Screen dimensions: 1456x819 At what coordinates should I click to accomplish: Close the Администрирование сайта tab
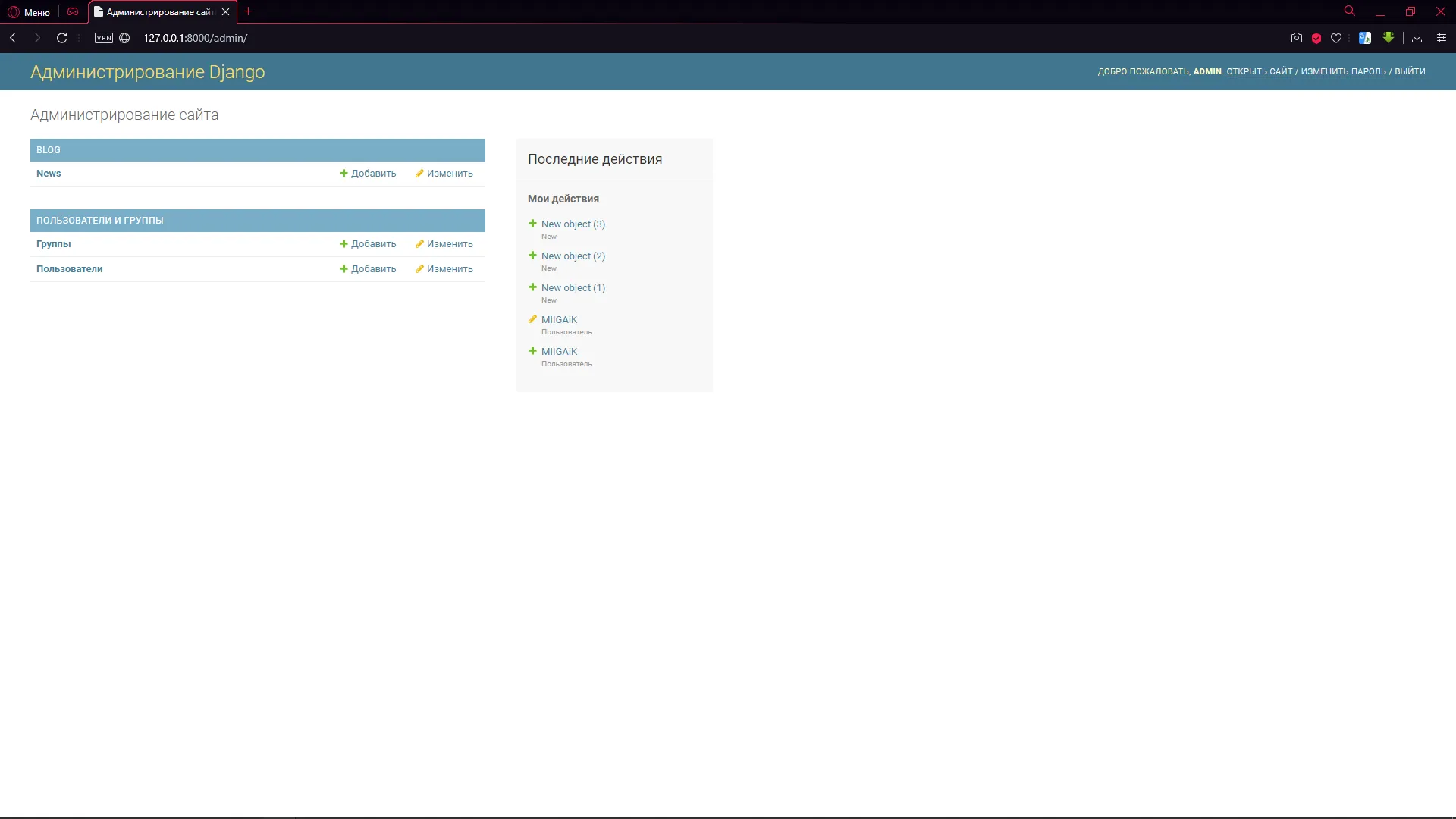(x=225, y=12)
